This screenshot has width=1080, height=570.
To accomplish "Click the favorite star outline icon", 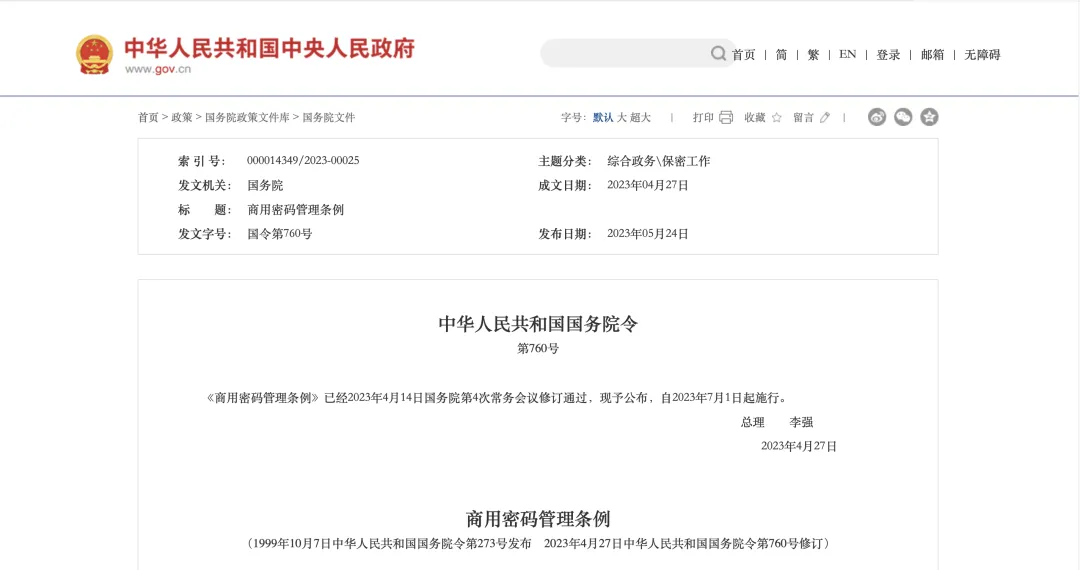I will click(x=777, y=118).
